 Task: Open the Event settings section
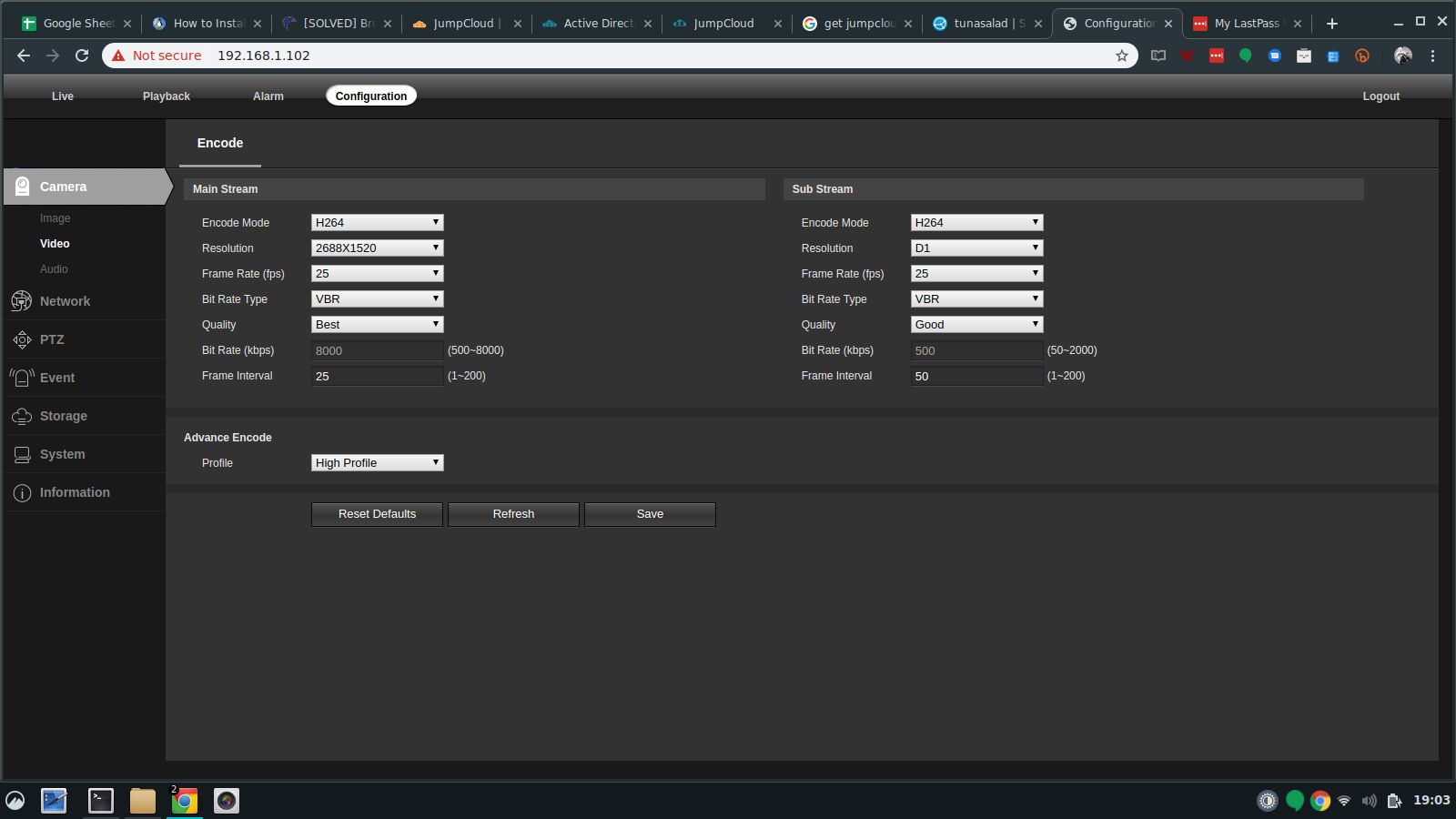click(x=57, y=378)
